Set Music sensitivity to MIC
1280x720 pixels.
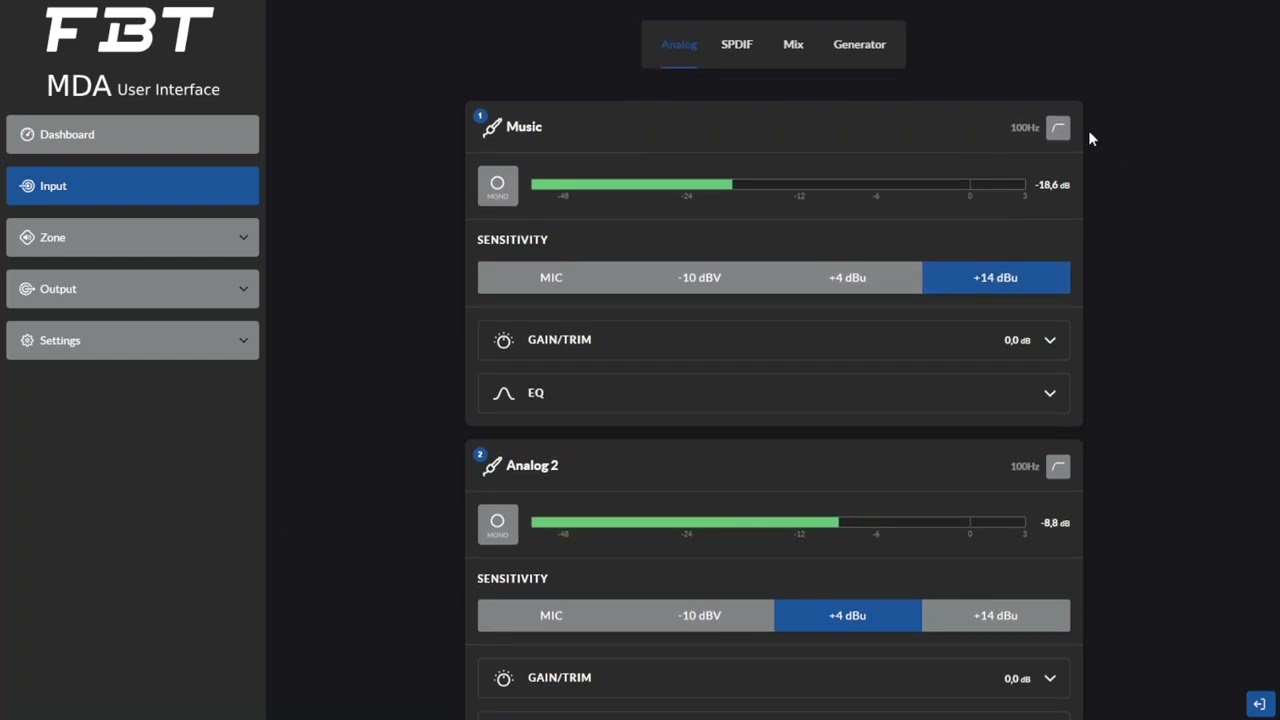(551, 278)
